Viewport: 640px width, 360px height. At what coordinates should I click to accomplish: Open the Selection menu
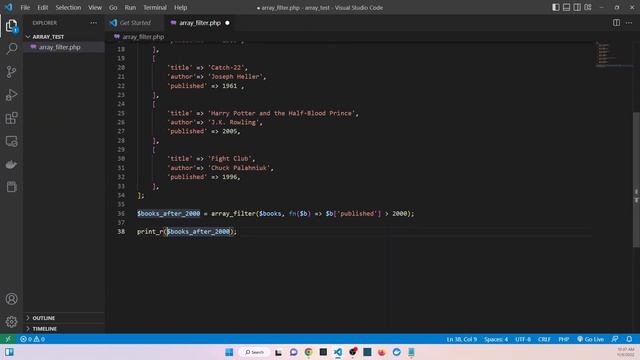click(68, 7)
